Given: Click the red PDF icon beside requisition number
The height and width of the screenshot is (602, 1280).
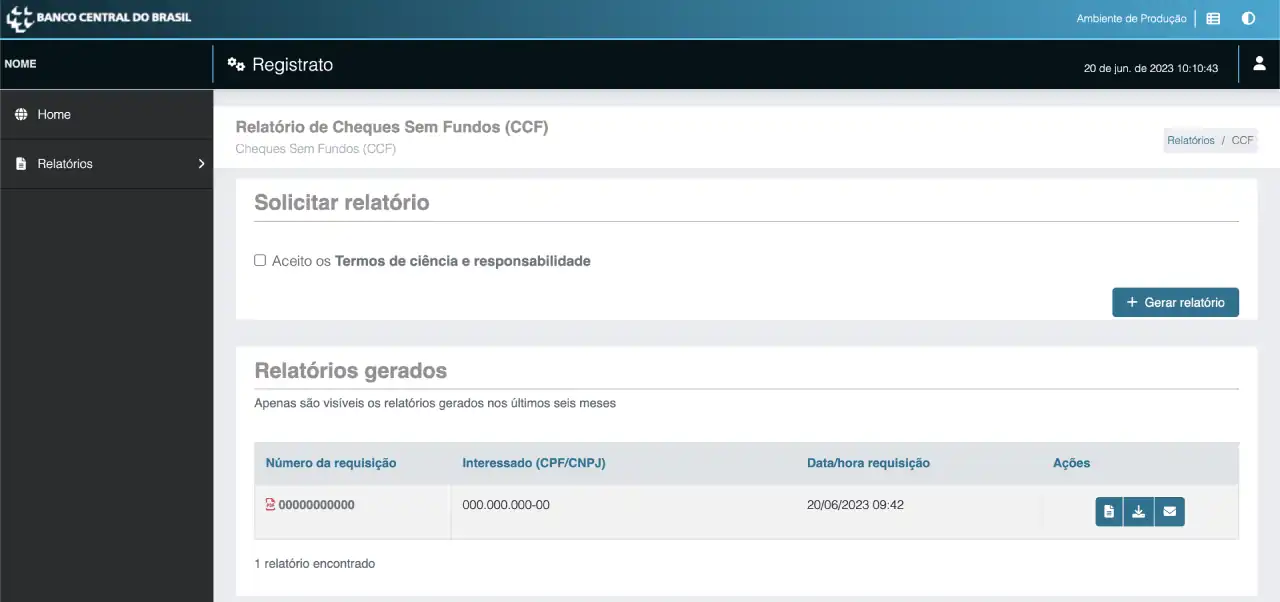Looking at the screenshot, I should (x=270, y=505).
